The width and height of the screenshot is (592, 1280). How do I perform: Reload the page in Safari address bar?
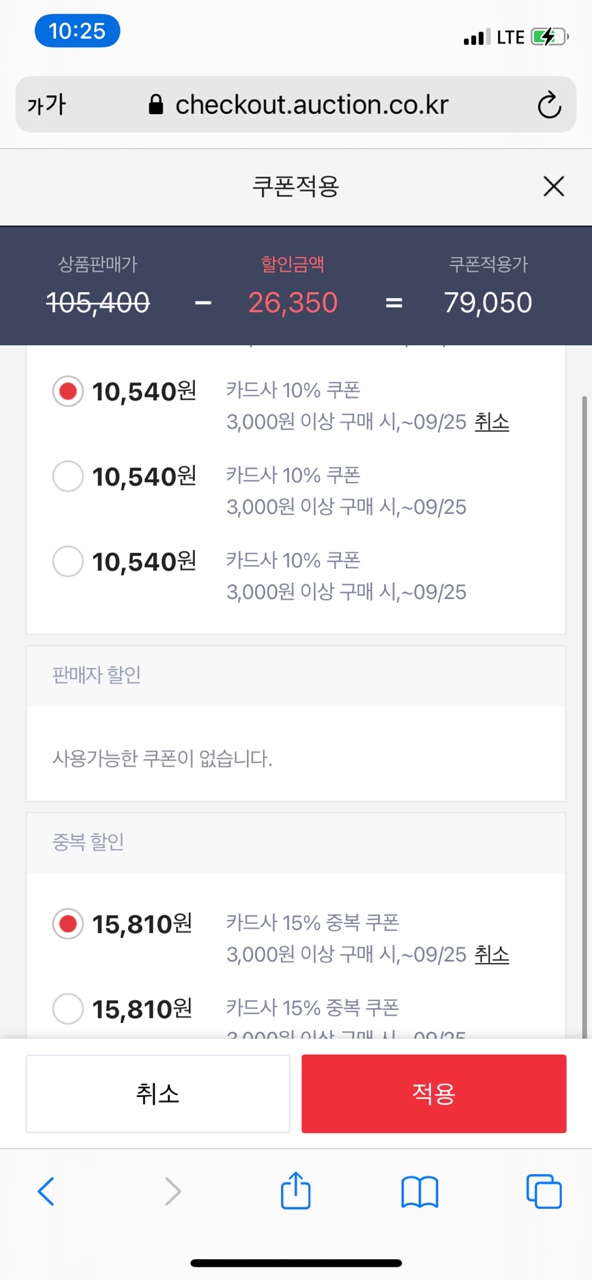pos(549,105)
